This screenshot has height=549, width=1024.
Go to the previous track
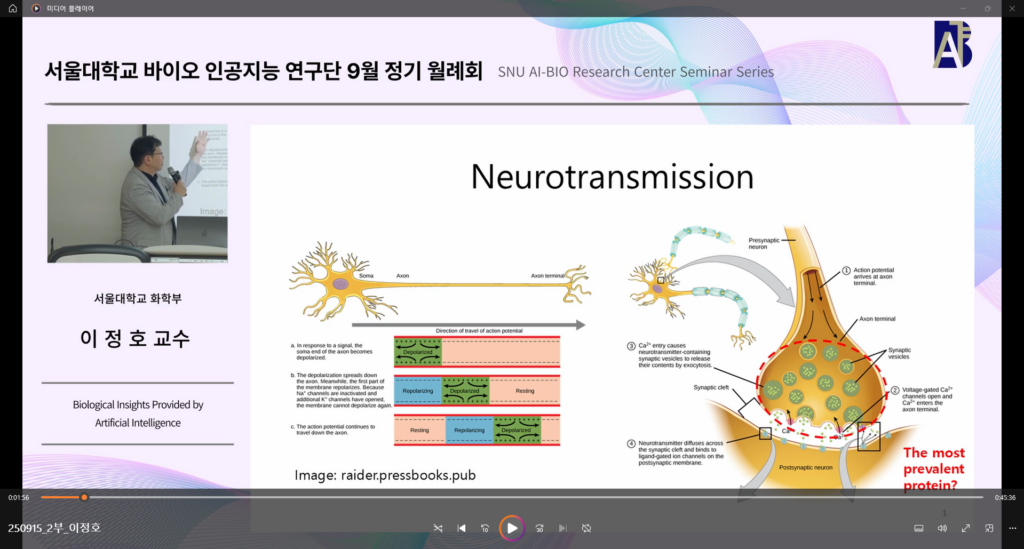click(461, 528)
